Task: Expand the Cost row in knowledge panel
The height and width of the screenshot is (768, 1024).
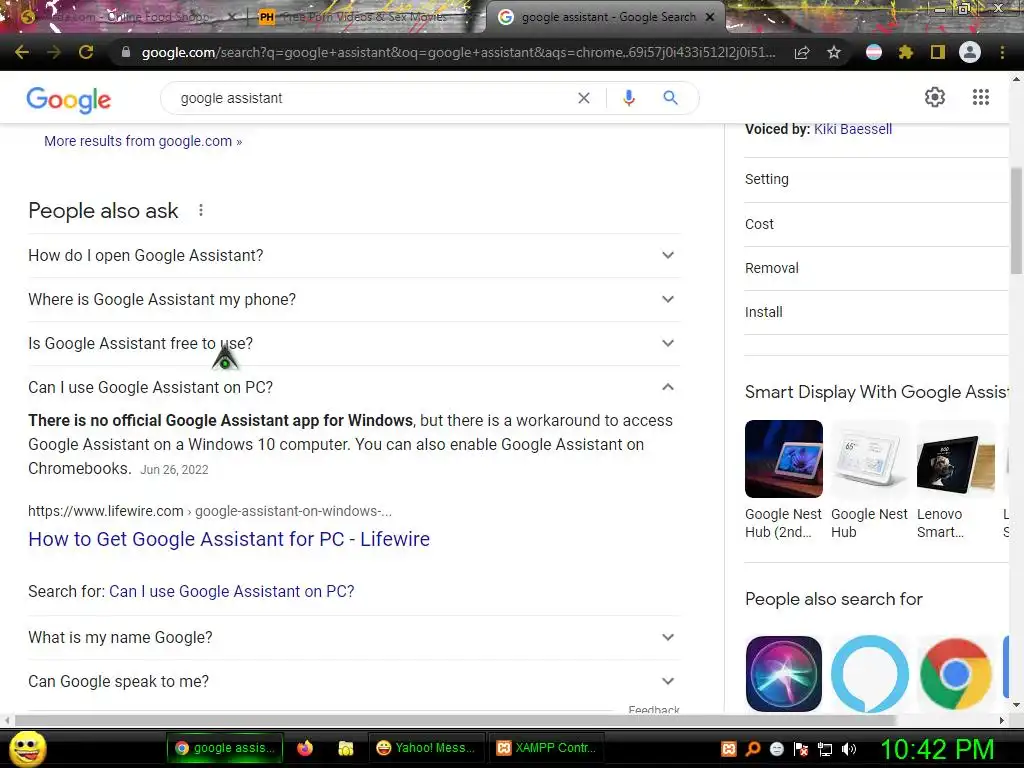Action: pyautogui.click(x=876, y=224)
